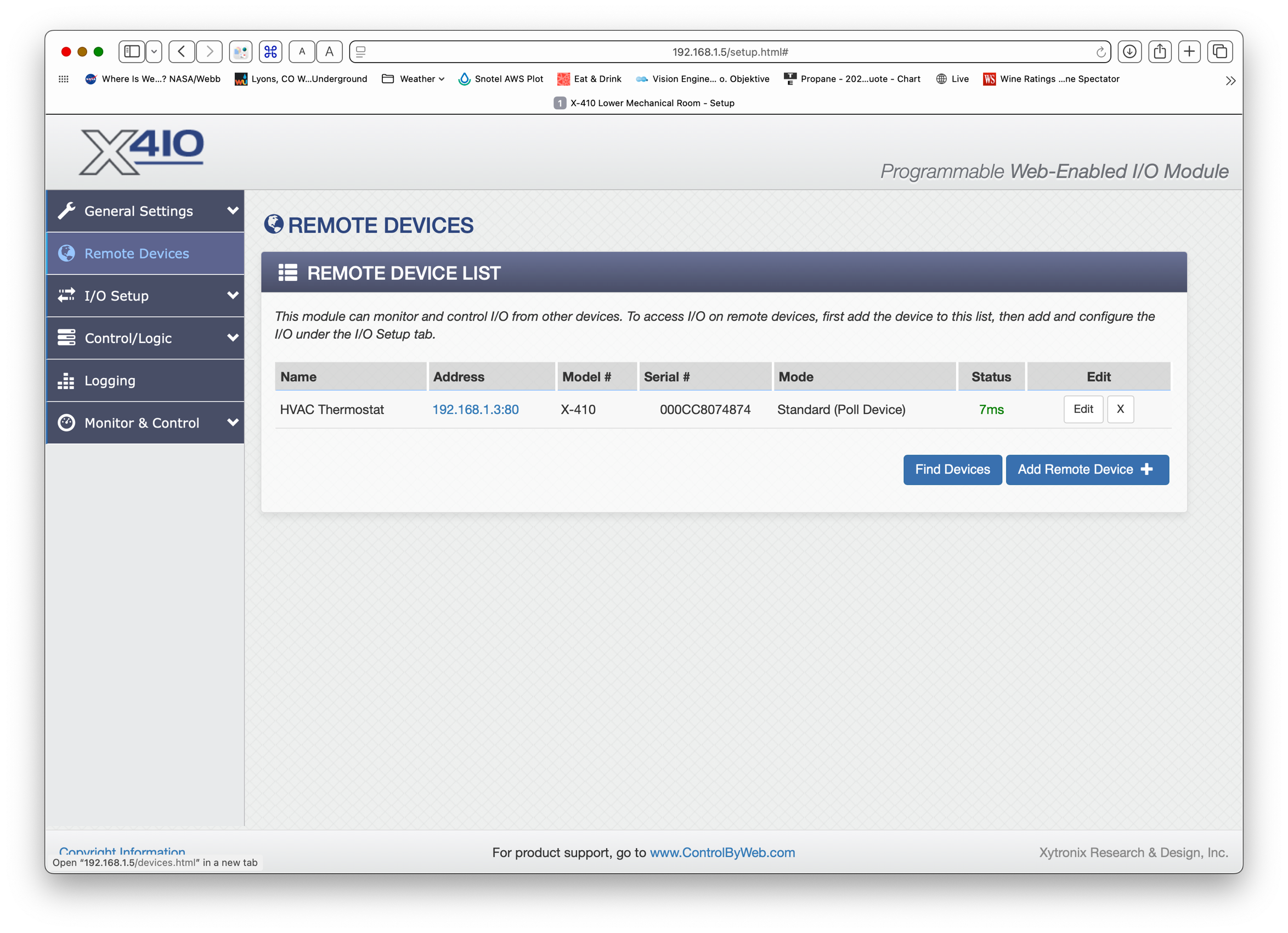Screen dimensions: 1288x933
Task: Open the favorites grid icon
Action: tap(64, 79)
